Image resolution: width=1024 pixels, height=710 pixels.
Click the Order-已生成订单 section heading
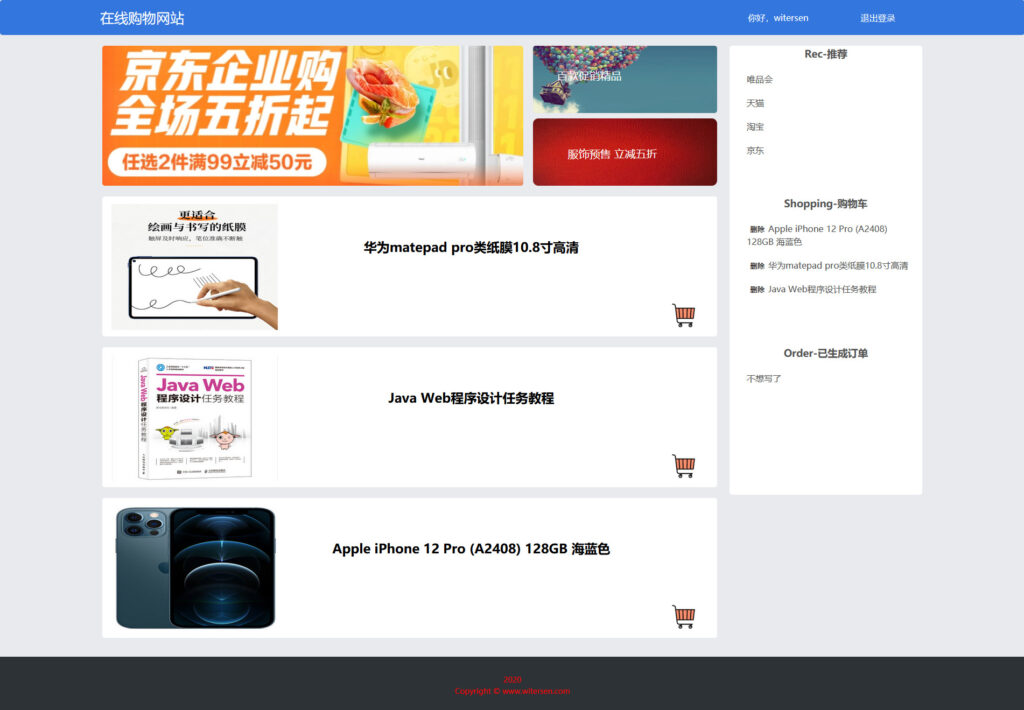[825, 353]
